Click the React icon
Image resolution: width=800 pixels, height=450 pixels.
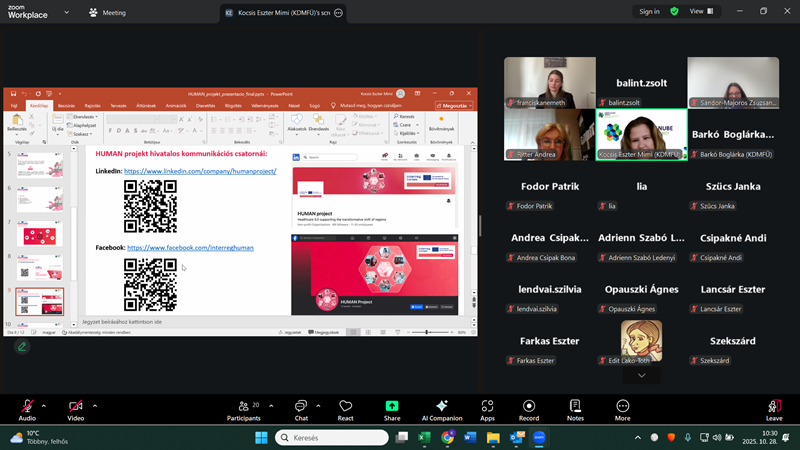click(346, 408)
